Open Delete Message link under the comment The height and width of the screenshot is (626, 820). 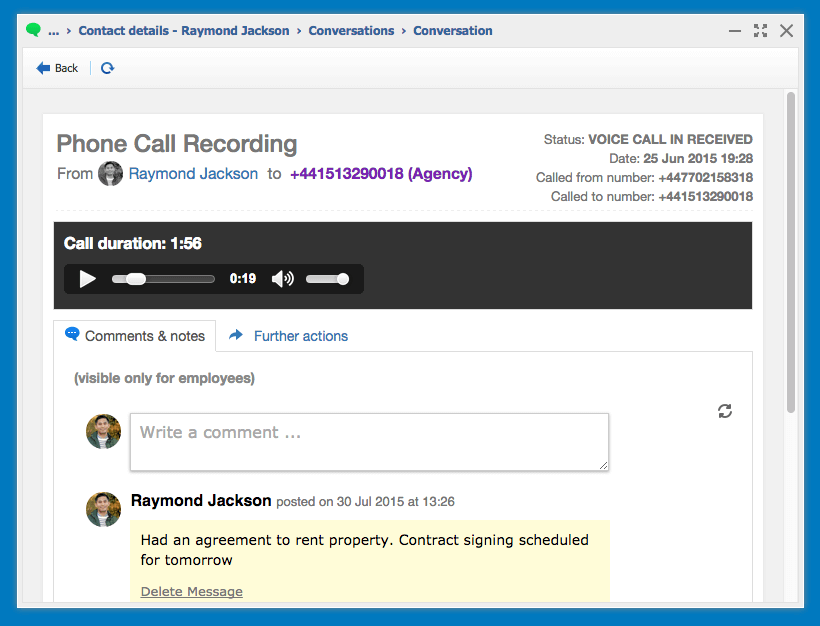(191, 591)
